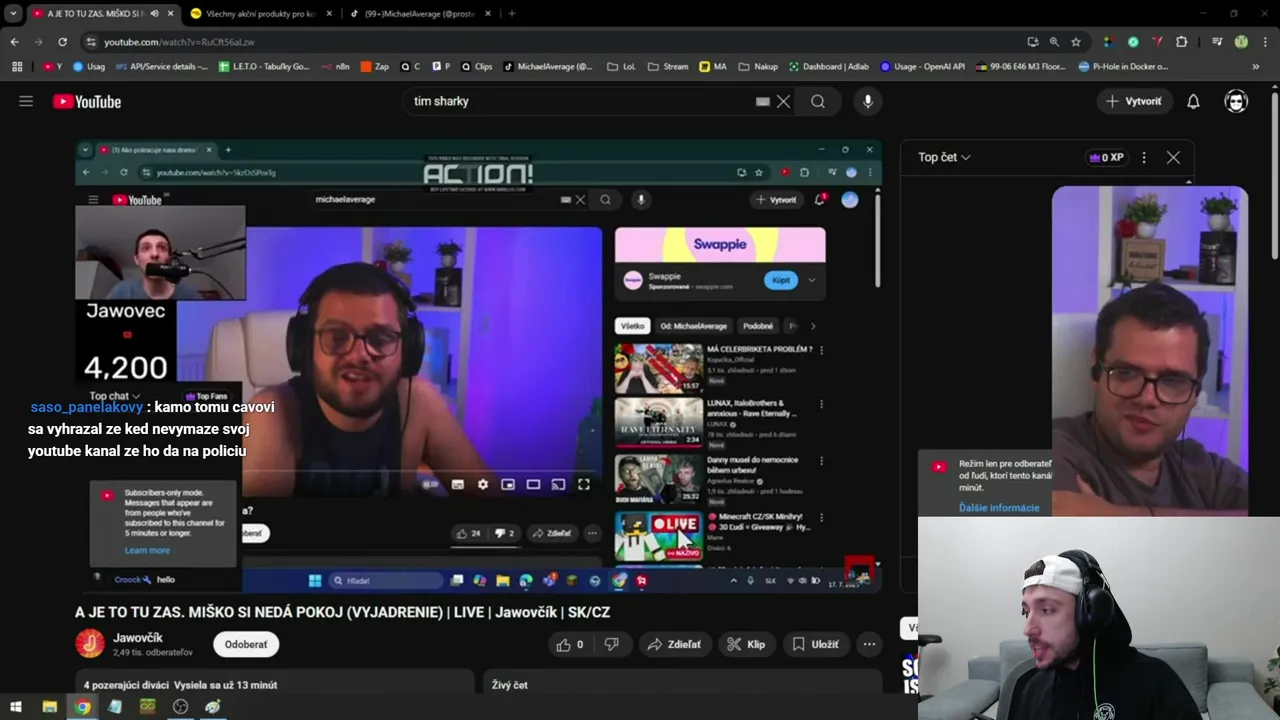Open the Windows Start menu
Viewport: 1280px width, 720px height.
[x=15, y=707]
